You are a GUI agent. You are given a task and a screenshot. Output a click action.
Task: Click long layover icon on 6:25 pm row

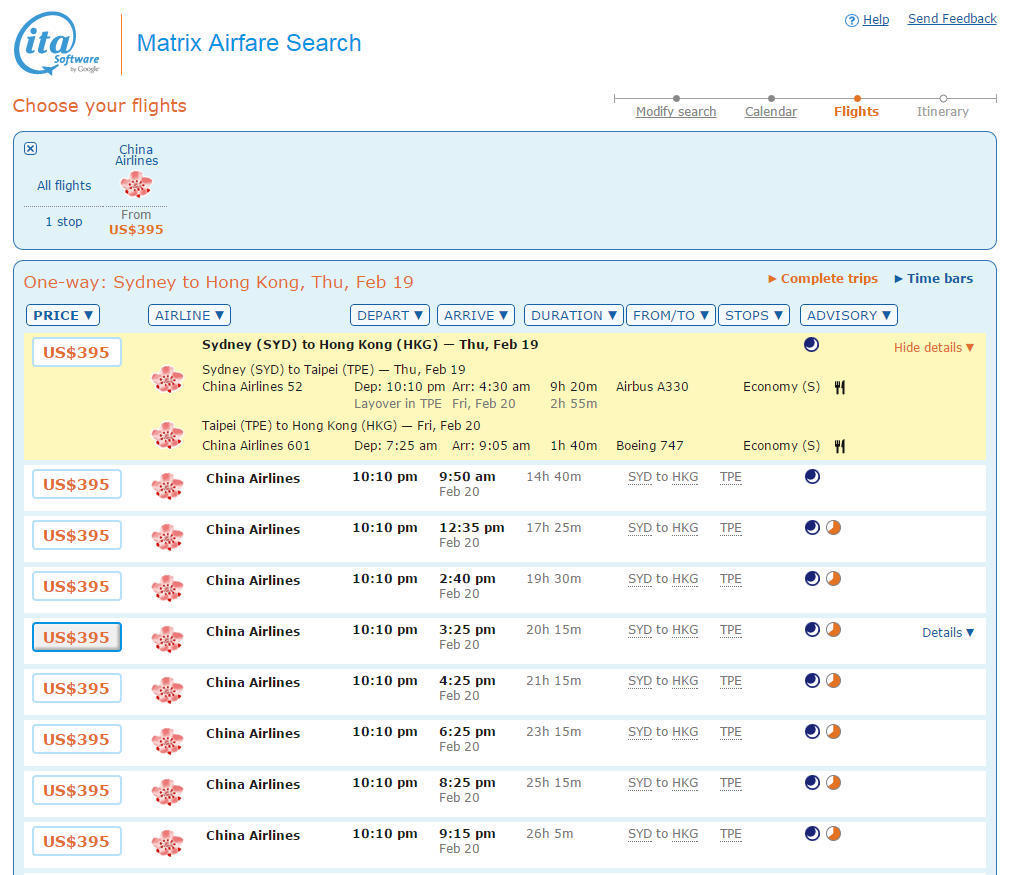pos(834,731)
